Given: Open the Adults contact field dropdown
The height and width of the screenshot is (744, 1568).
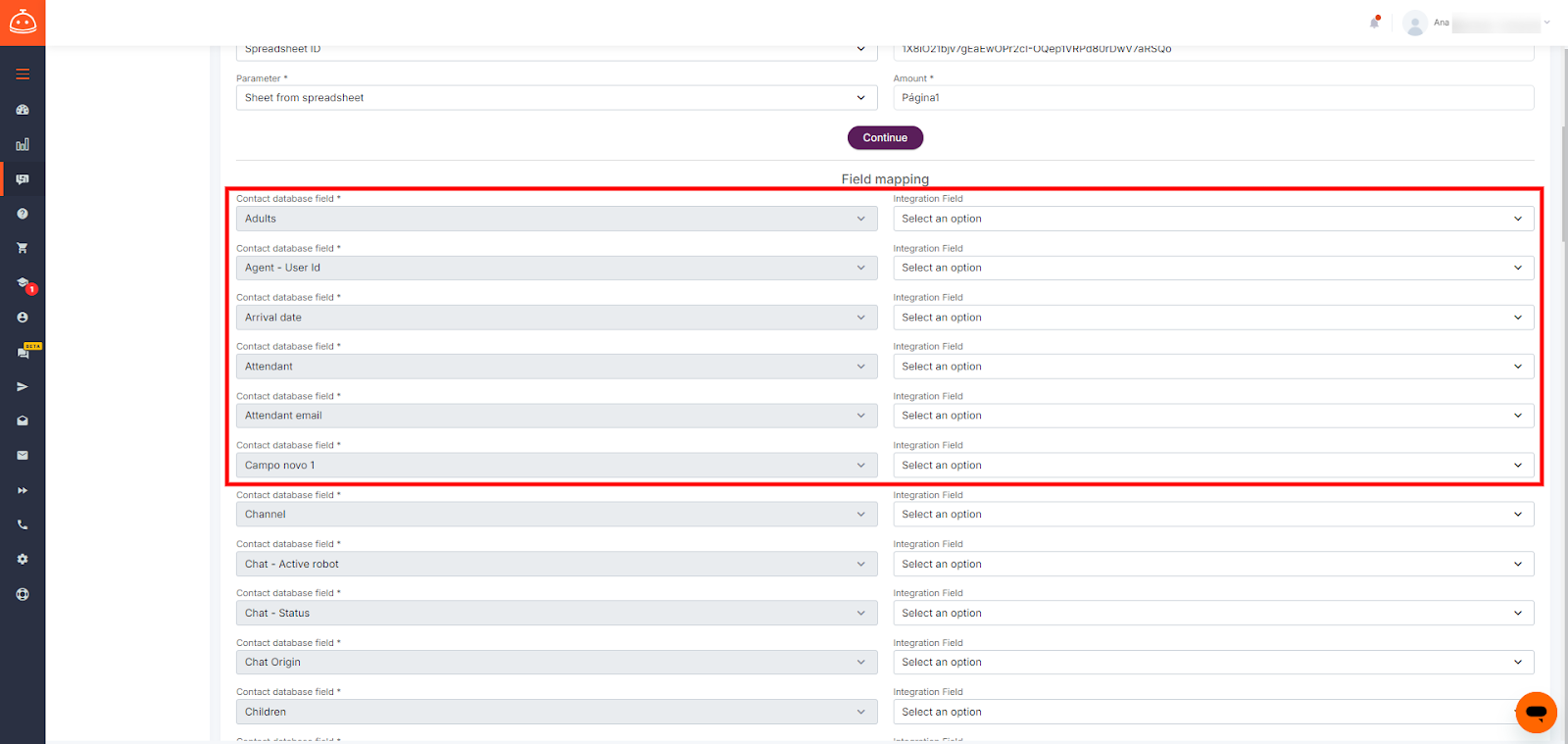Looking at the screenshot, I should click(x=557, y=219).
